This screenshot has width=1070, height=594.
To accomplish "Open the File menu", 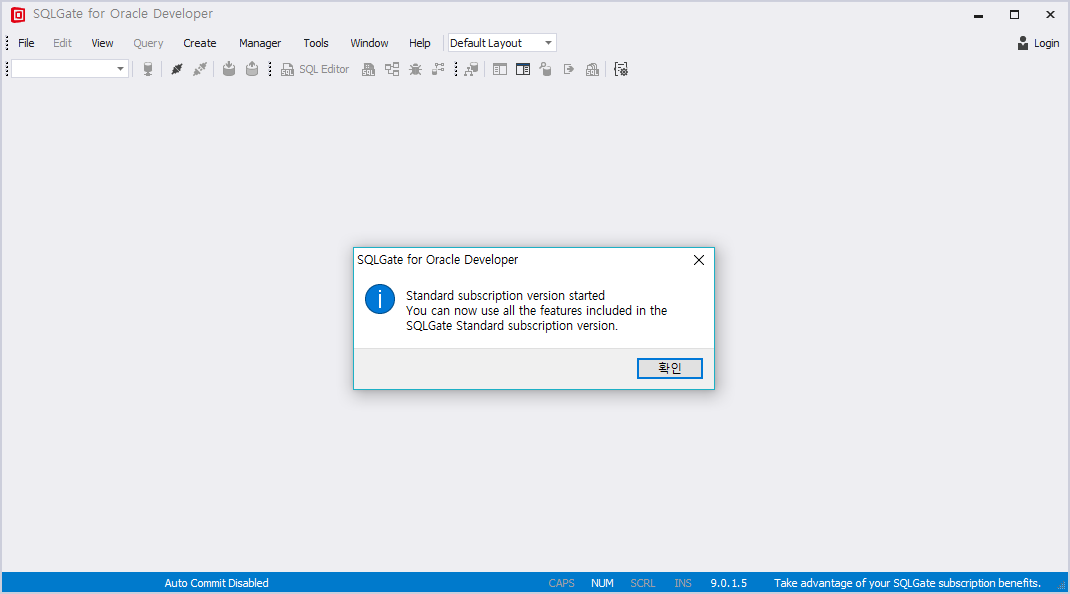I will point(27,43).
